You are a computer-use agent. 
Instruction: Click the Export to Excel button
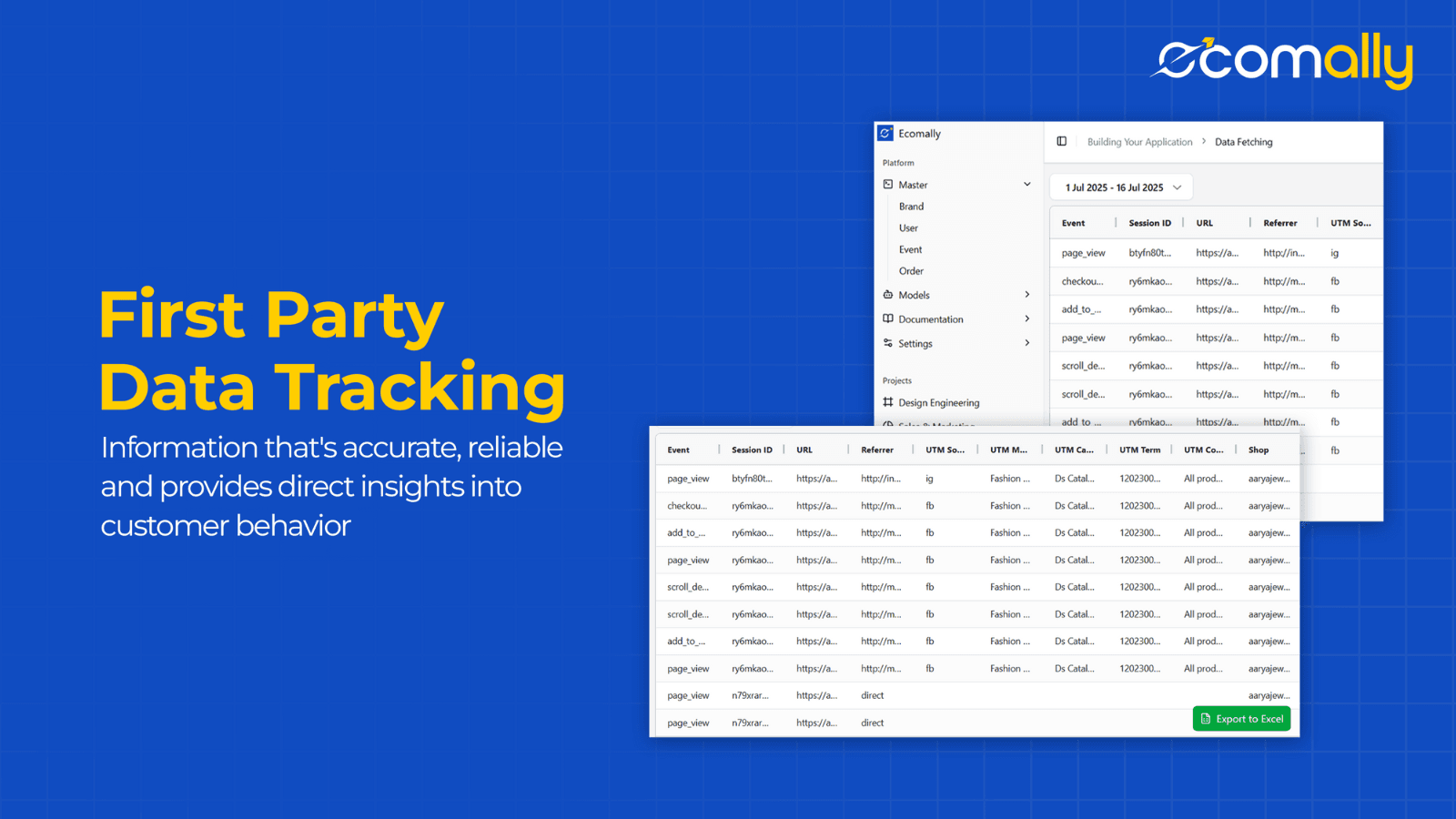pyautogui.click(x=1240, y=718)
